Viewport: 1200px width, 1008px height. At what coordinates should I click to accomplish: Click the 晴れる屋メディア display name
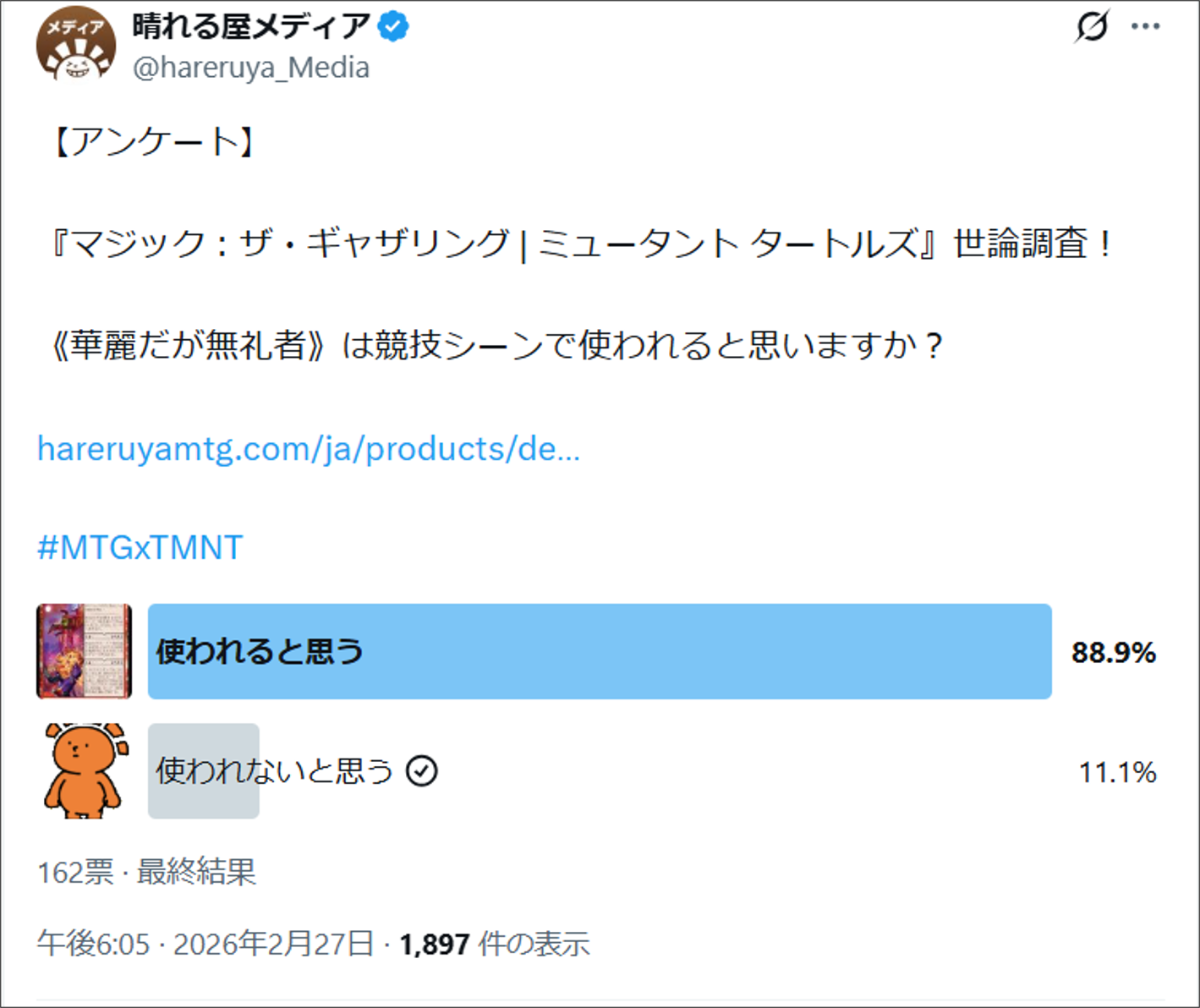click(x=250, y=27)
